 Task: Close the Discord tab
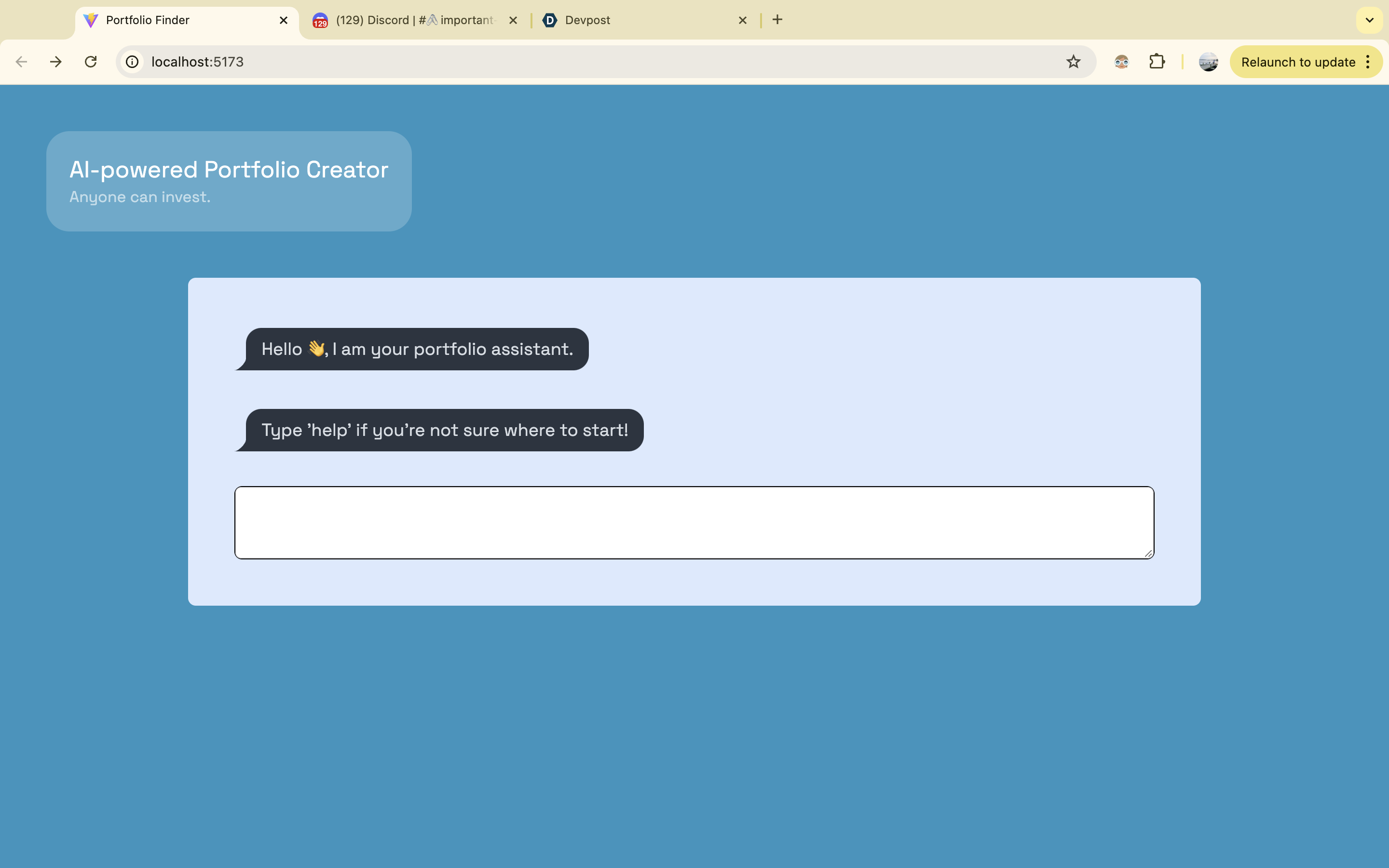[513, 20]
